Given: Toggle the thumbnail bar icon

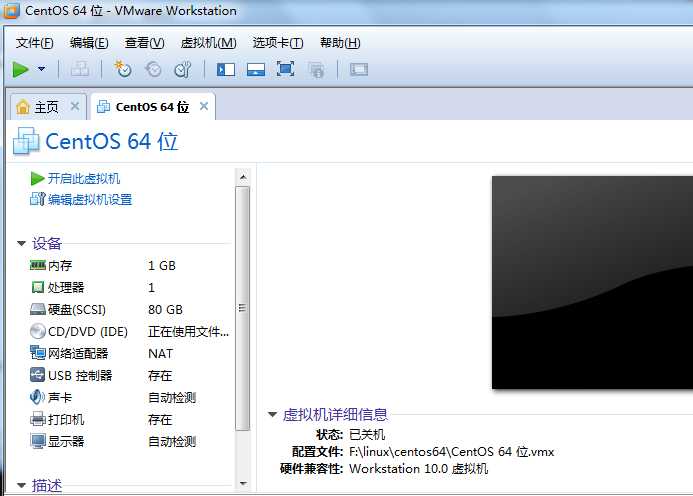Looking at the screenshot, I should tap(256, 69).
